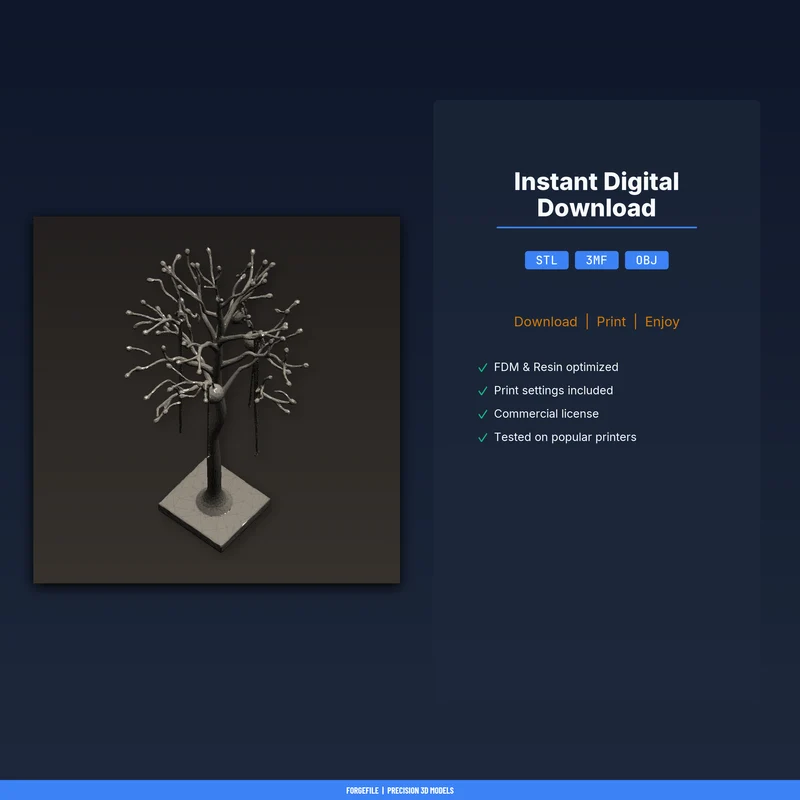Image resolution: width=800 pixels, height=800 pixels.
Task: Click the STL format badge
Action: pyautogui.click(x=546, y=260)
